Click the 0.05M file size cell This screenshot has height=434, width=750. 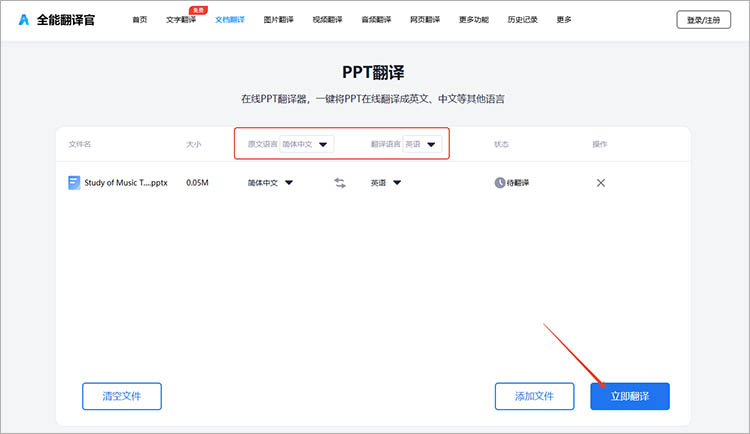[197, 183]
